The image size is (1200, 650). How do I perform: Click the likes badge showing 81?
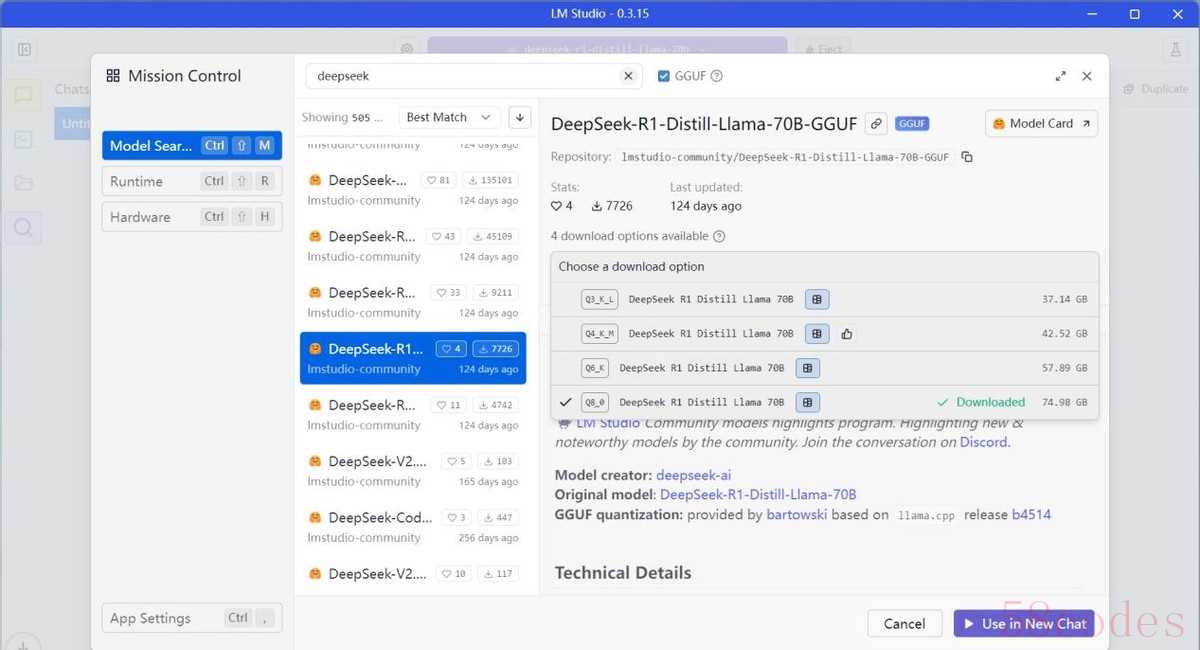coord(438,181)
